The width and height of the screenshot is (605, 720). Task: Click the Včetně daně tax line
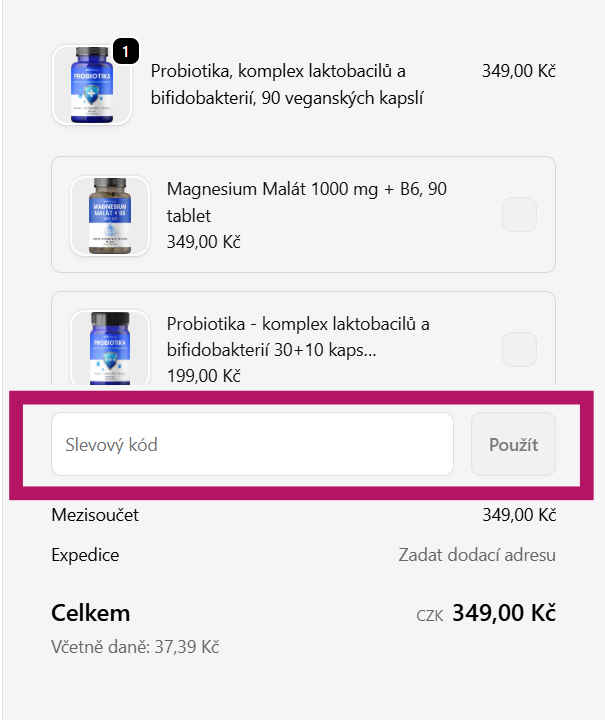click(x=135, y=647)
